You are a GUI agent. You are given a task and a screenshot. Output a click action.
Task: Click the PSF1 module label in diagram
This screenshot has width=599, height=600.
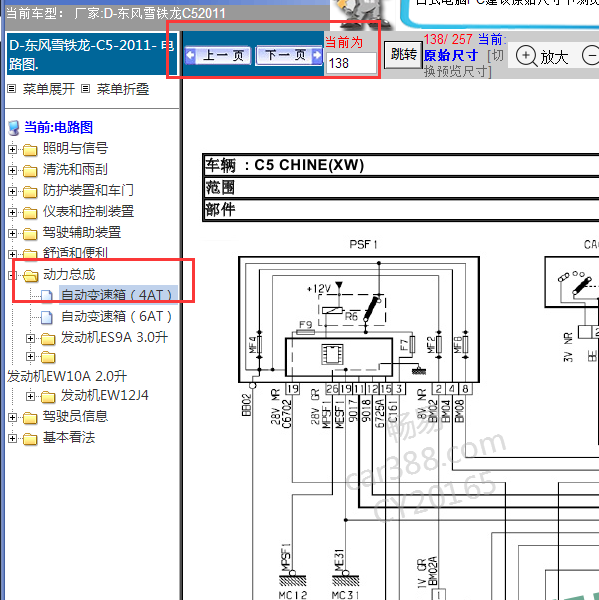[363, 245]
